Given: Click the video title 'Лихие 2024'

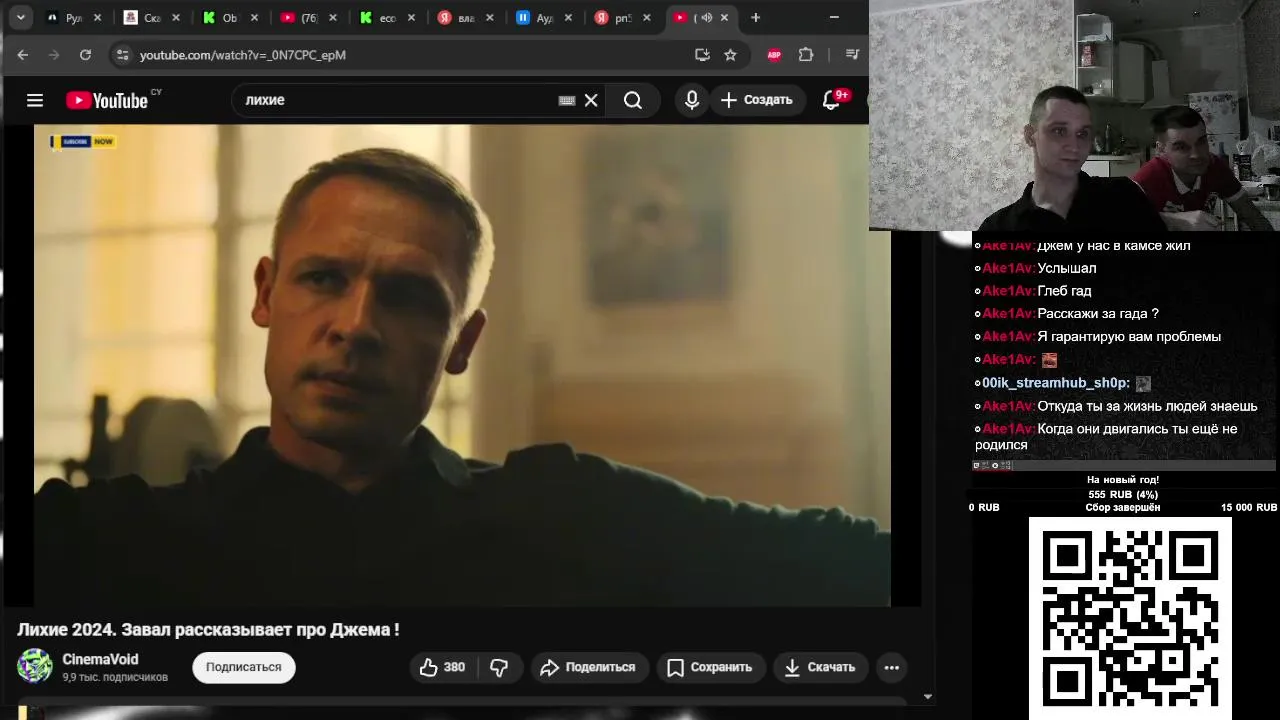Looking at the screenshot, I should coord(208,629).
